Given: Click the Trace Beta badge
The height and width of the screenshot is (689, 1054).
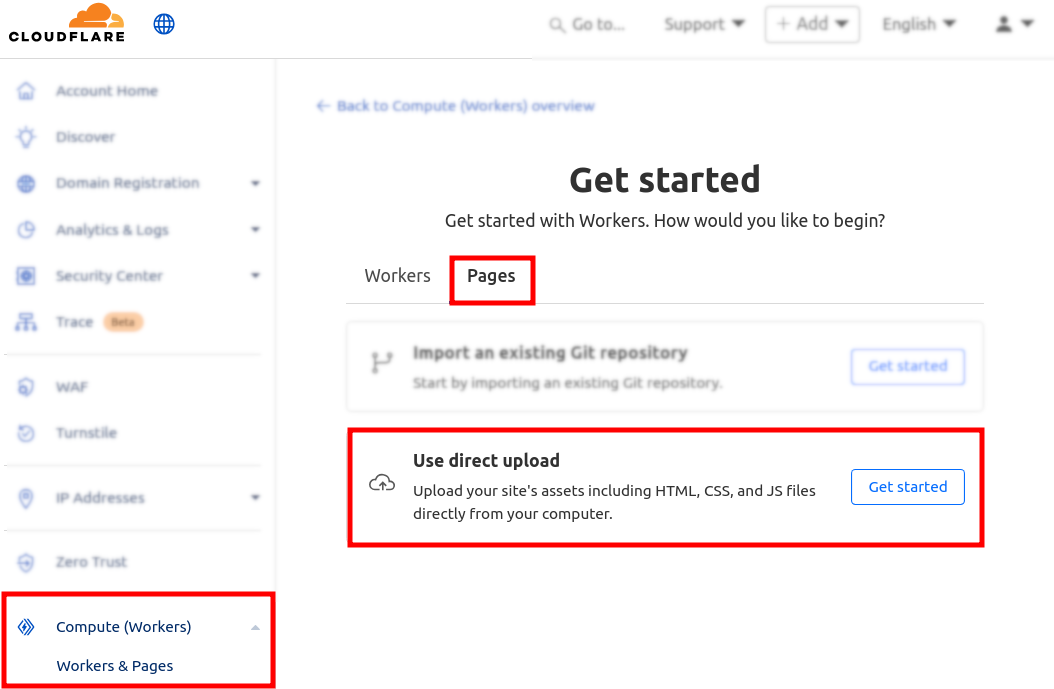Looking at the screenshot, I should coord(123,322).
